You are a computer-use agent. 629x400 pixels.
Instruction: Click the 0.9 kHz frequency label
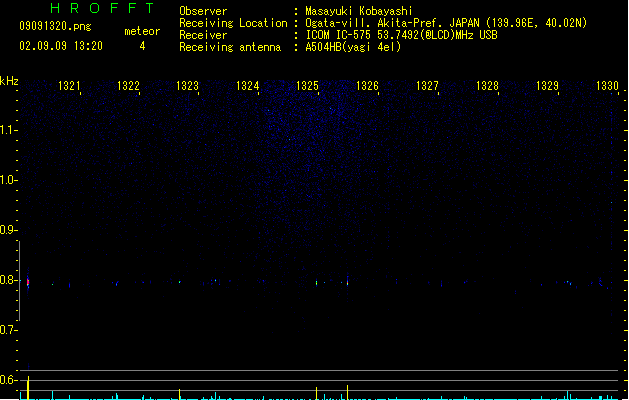[7, 230]
